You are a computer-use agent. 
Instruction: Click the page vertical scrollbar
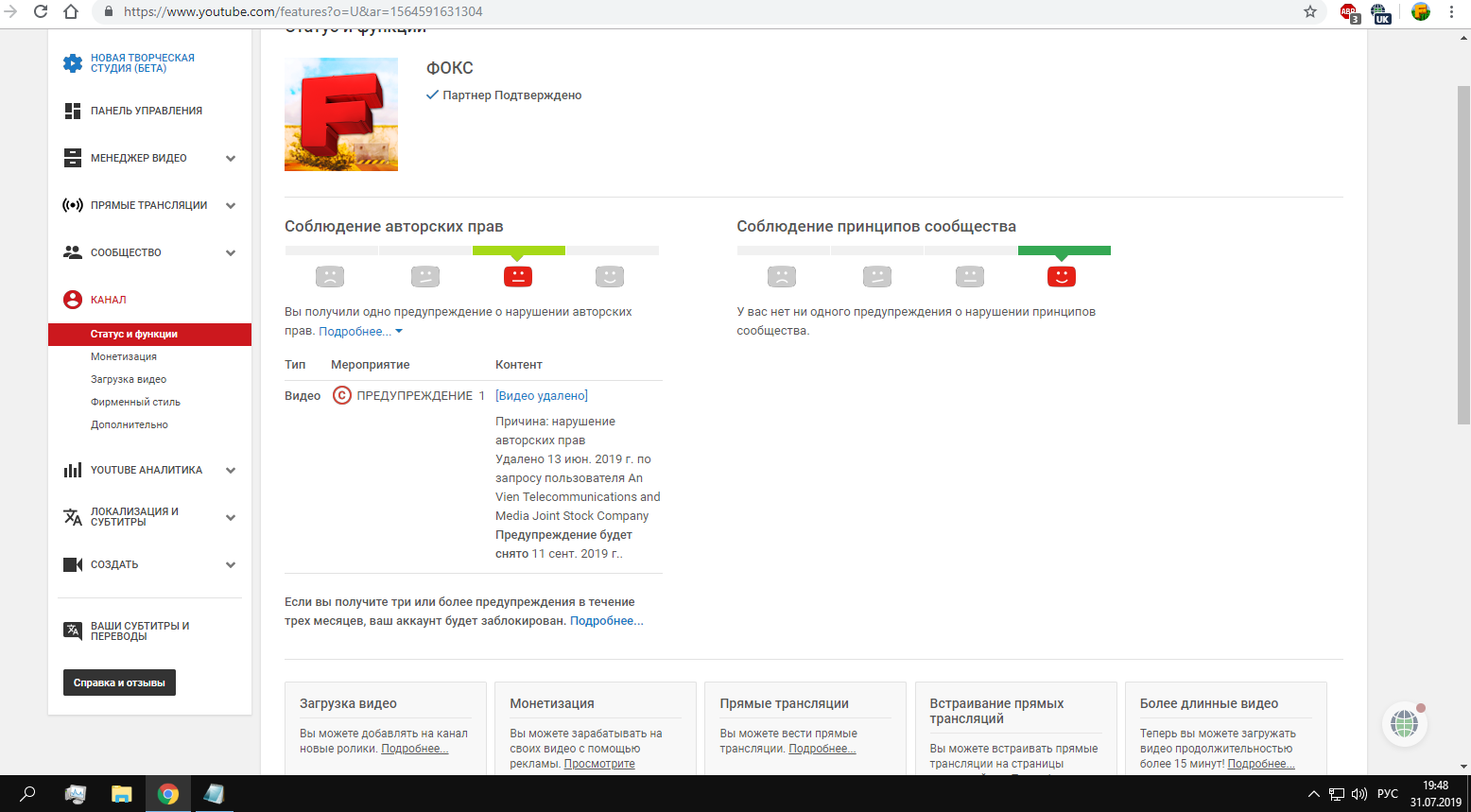click(x=1463, y=255)
